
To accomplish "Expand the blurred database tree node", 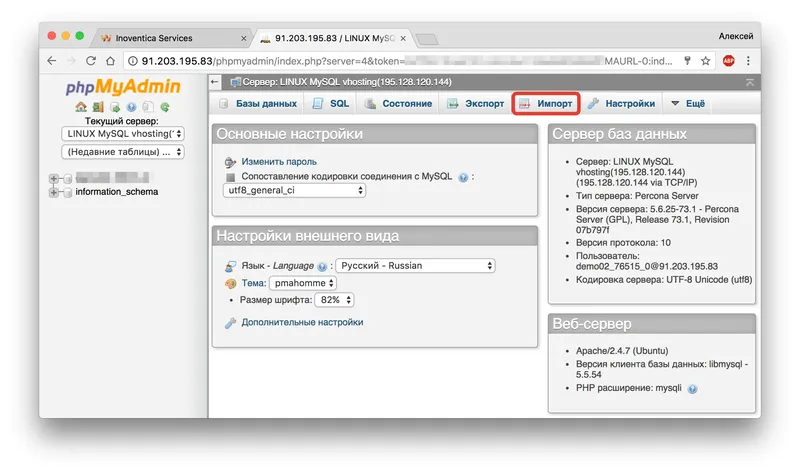I will [54, 178].
